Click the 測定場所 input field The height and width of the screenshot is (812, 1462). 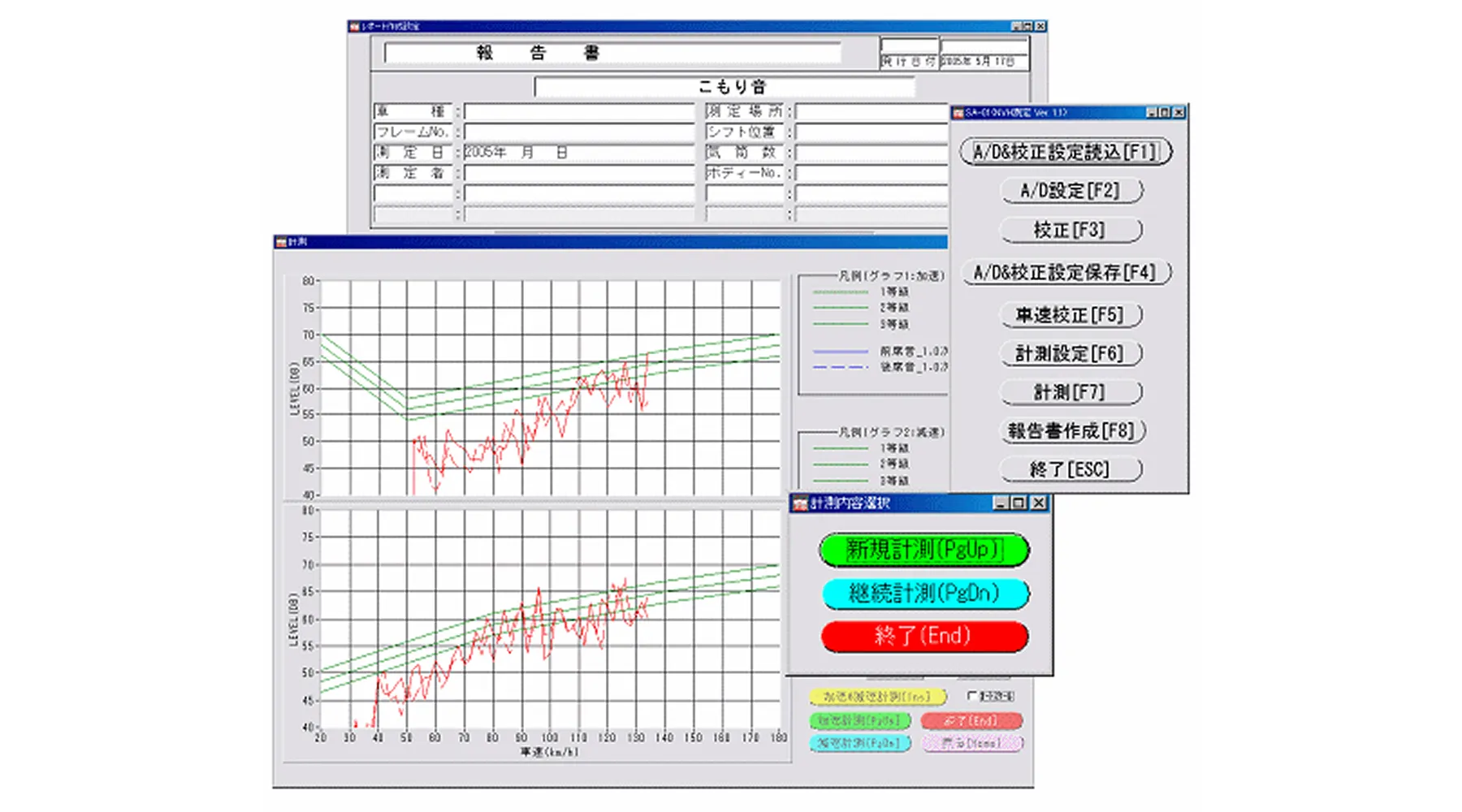(871, 111)
